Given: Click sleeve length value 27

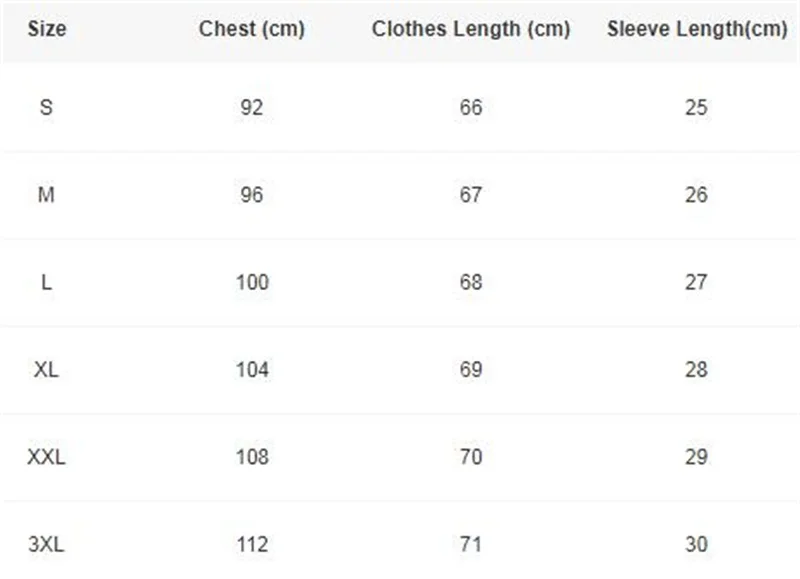Looking at the screenshot, I should click(696, 282).
